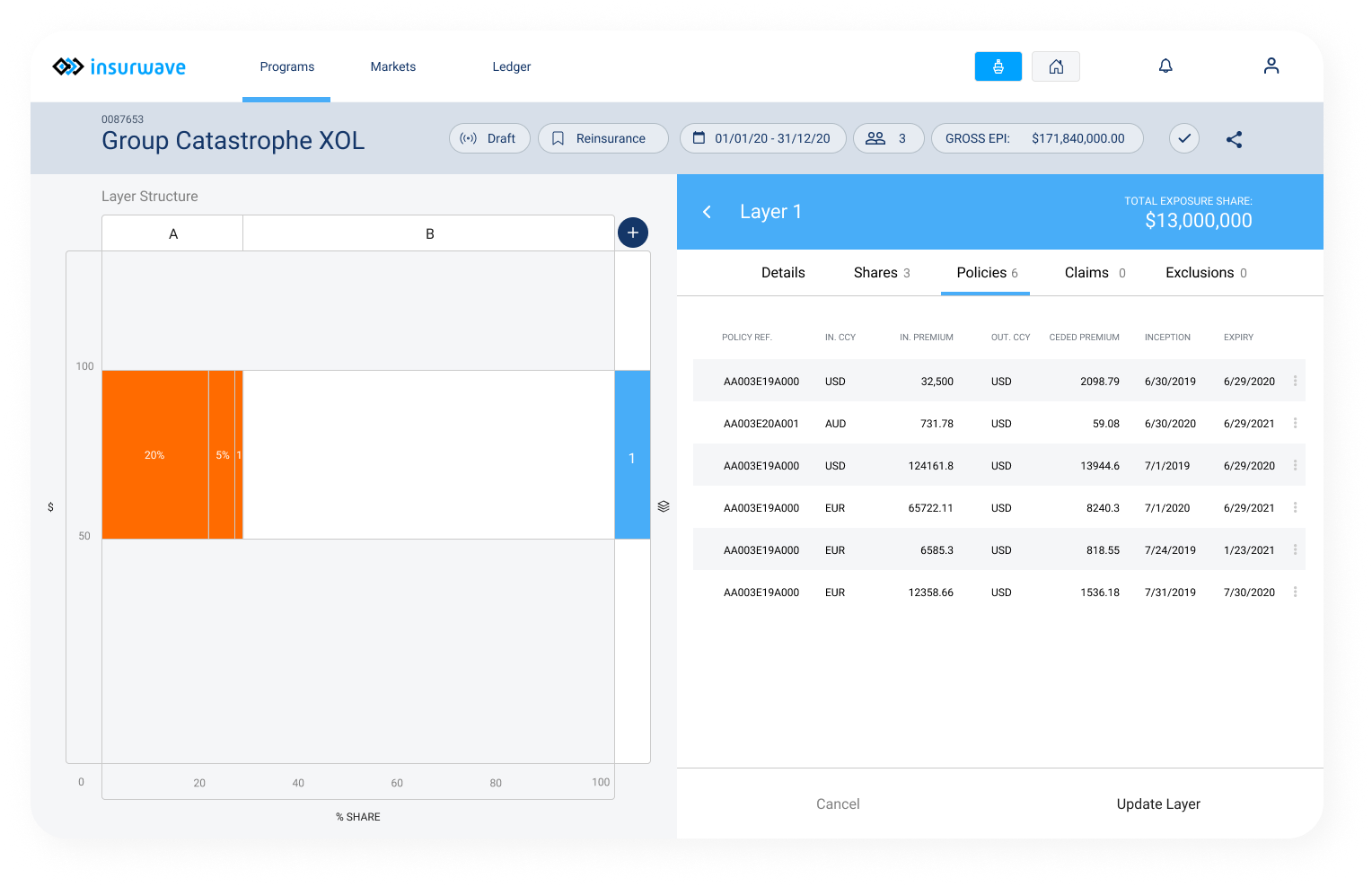This screenshot has width=1372, height=887.
Task: Select the 20% orange share block
Action: click(155, 455)
